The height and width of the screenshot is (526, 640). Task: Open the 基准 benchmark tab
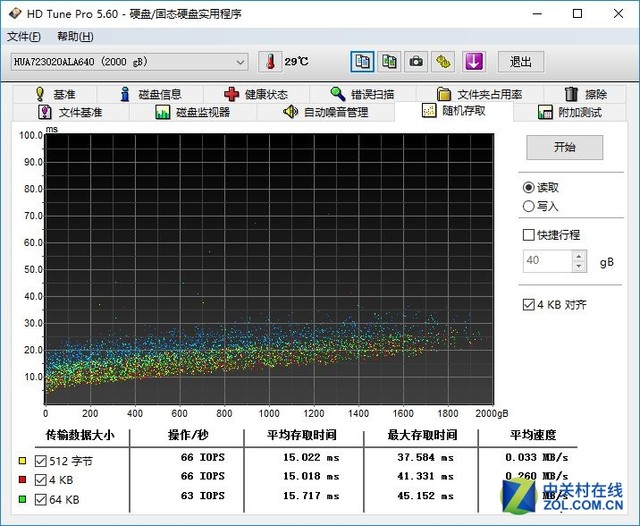(x=56, y=94)
